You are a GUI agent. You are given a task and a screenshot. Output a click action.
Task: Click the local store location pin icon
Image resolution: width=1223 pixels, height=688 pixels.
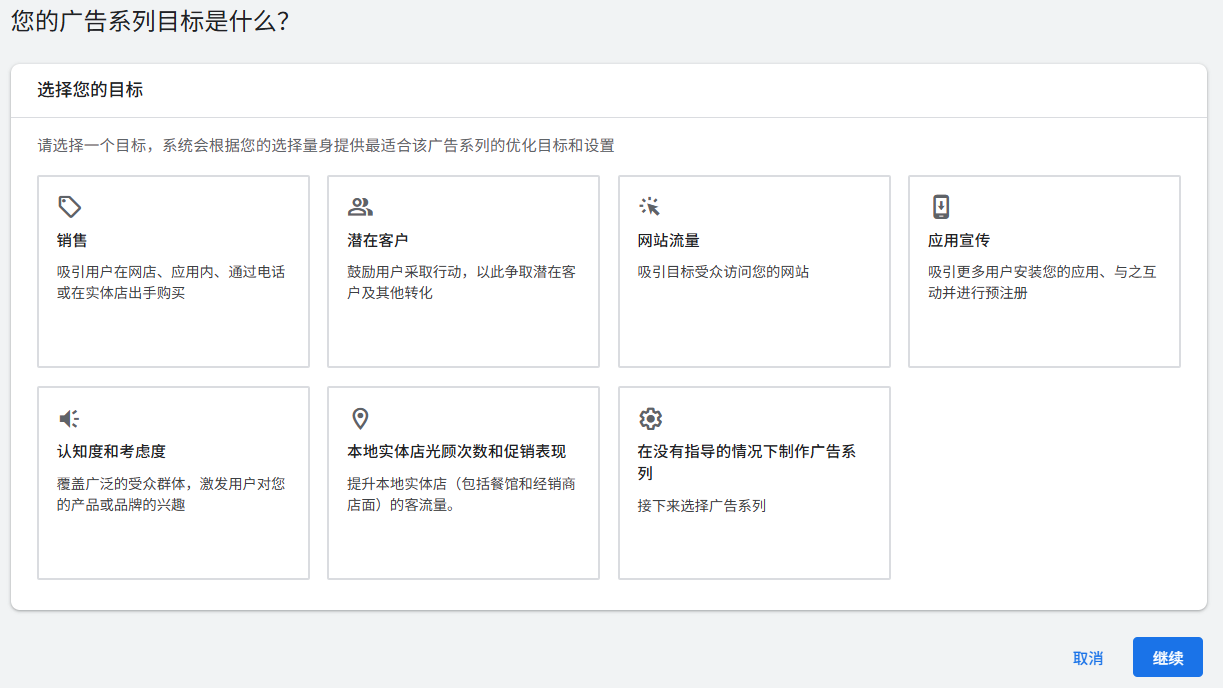[360, 418]
